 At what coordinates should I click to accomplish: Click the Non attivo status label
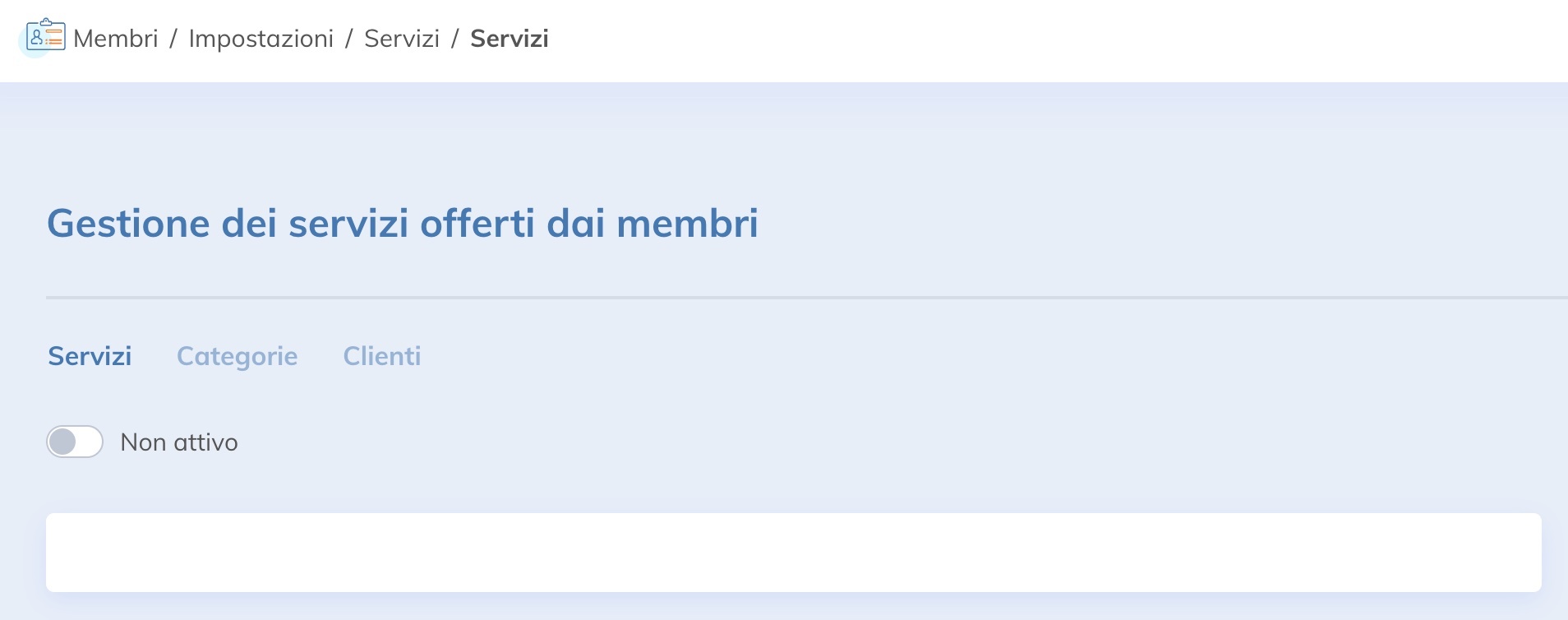[x=179, y=442]
